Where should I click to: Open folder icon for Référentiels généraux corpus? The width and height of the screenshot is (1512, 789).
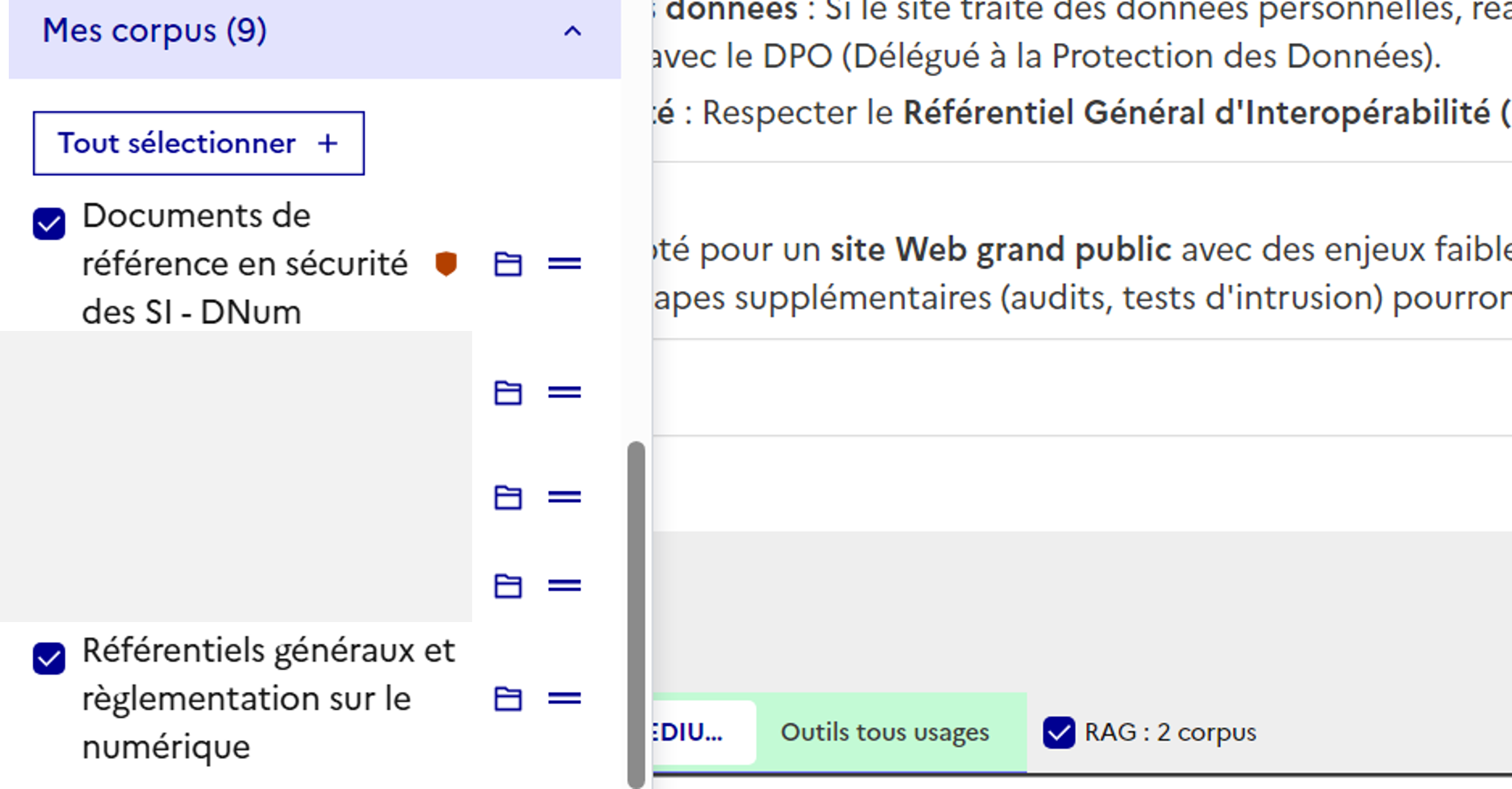[x=508, y=699]
